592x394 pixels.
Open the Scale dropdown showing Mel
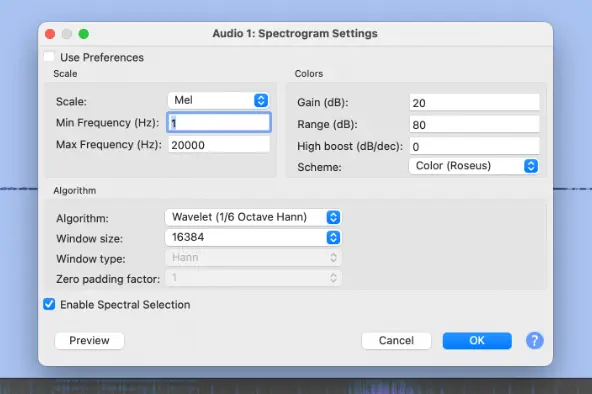218,100
